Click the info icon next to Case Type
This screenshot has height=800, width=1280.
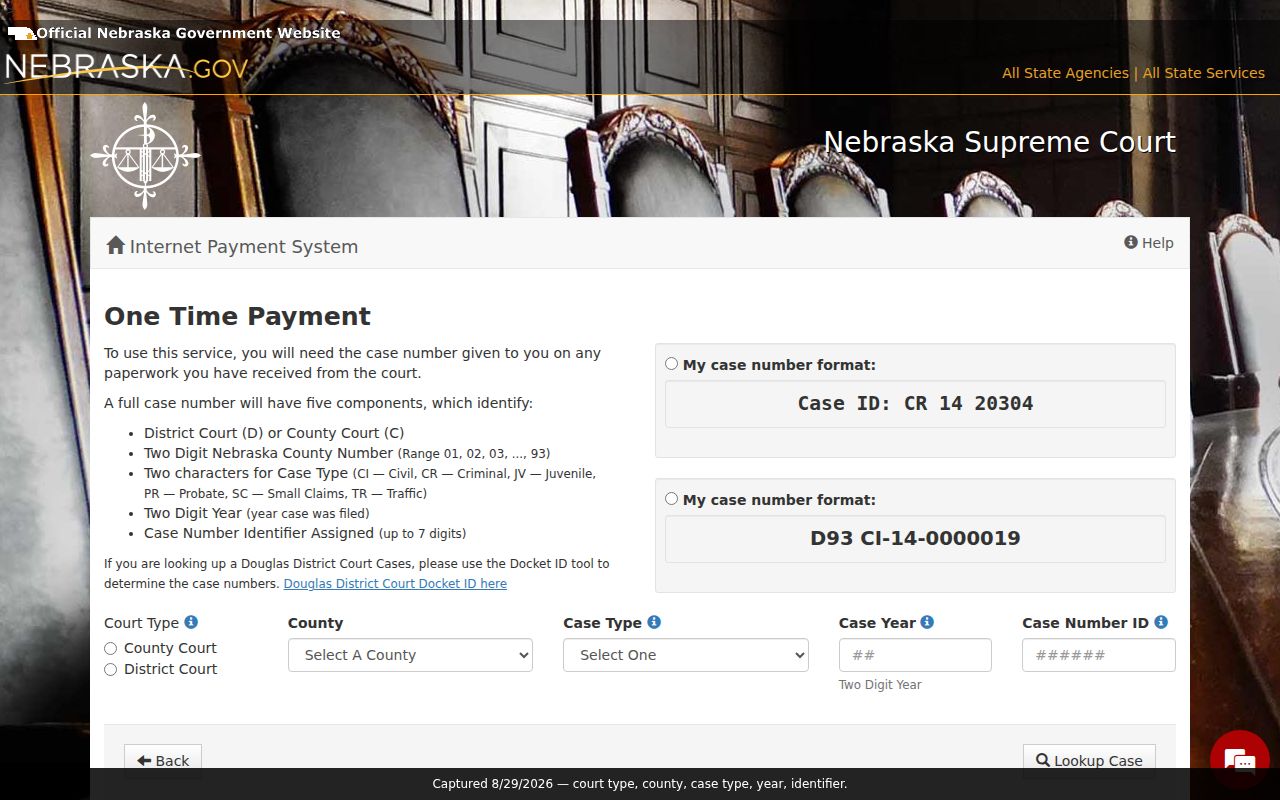(654, 622)
